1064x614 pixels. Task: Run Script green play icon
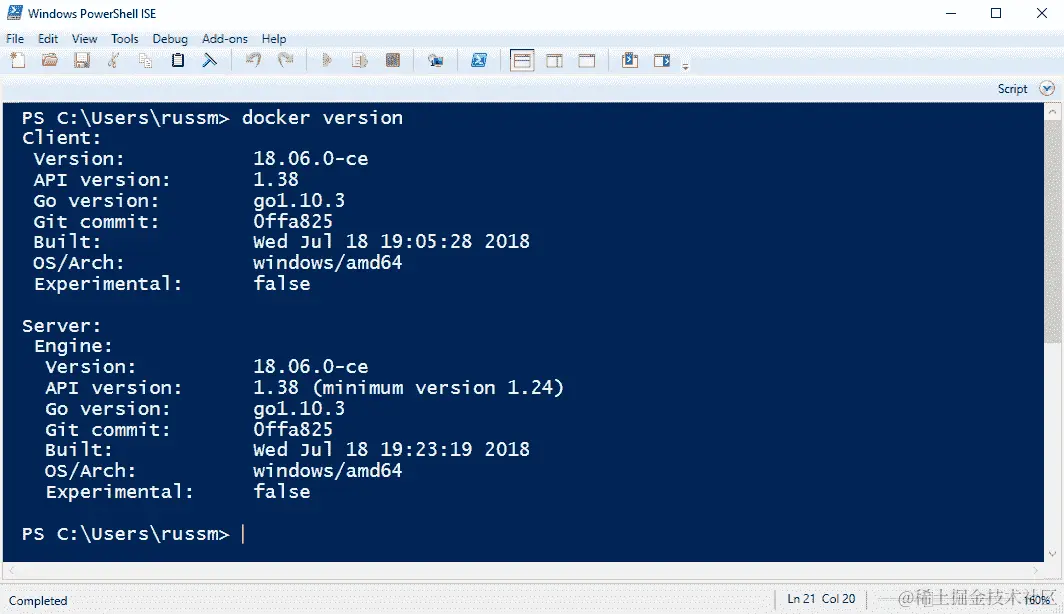(x=327, y=60)
